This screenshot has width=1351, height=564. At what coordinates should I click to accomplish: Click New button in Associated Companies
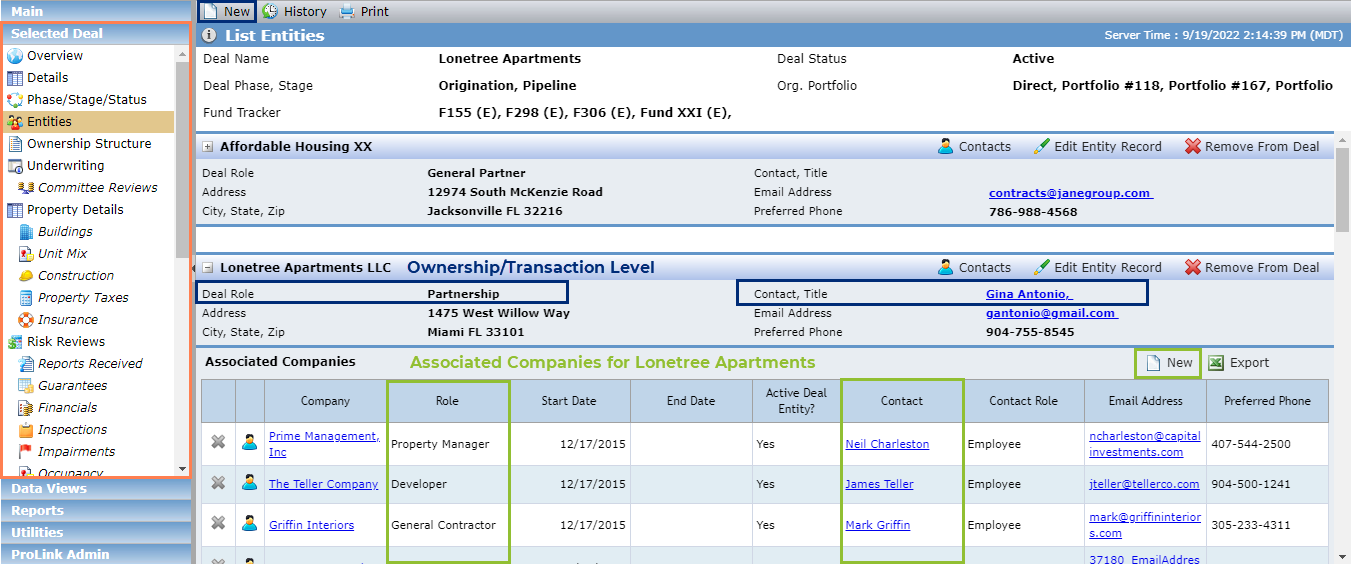tap(1168, 363)
